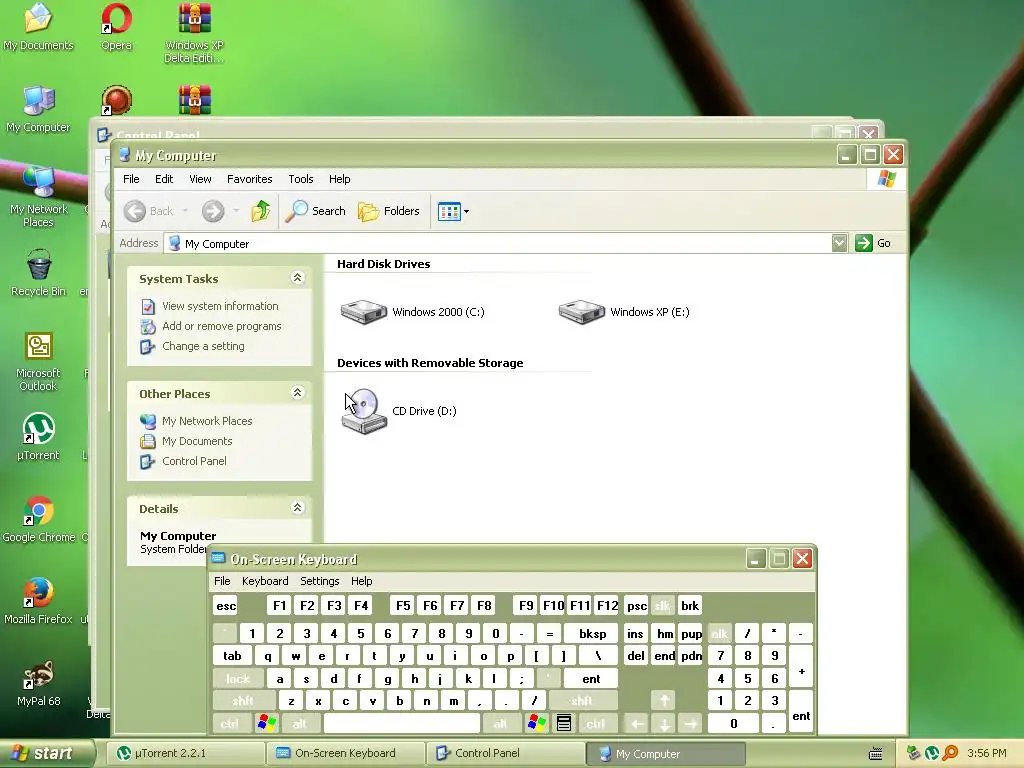Open the Recycle Bin desktop icon

39,273
